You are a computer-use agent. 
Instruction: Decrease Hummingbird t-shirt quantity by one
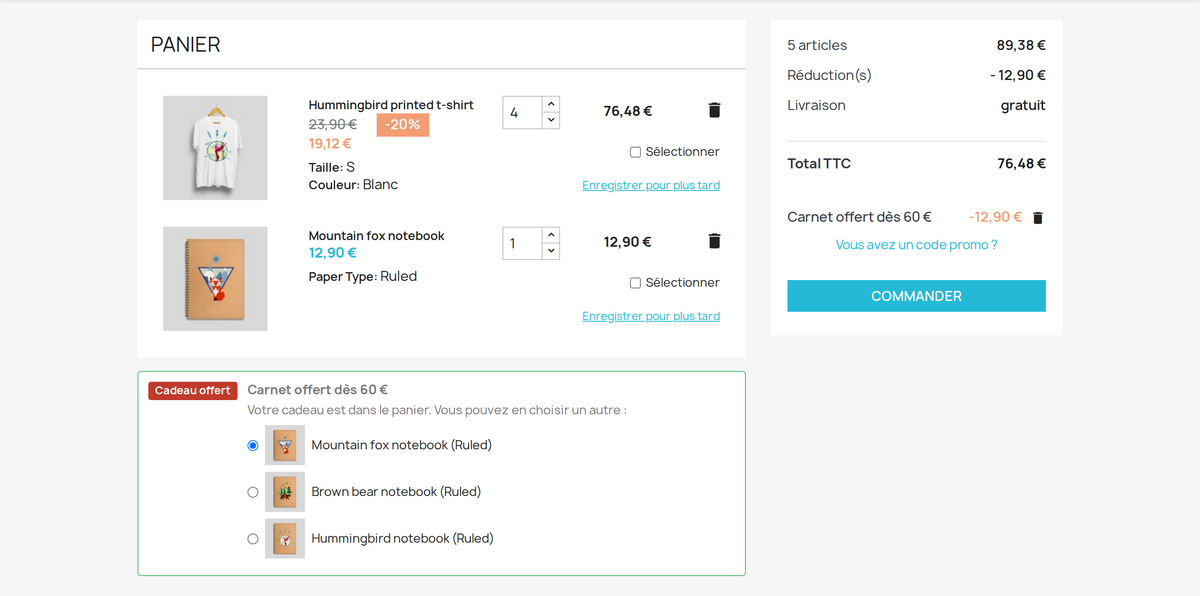551,120
